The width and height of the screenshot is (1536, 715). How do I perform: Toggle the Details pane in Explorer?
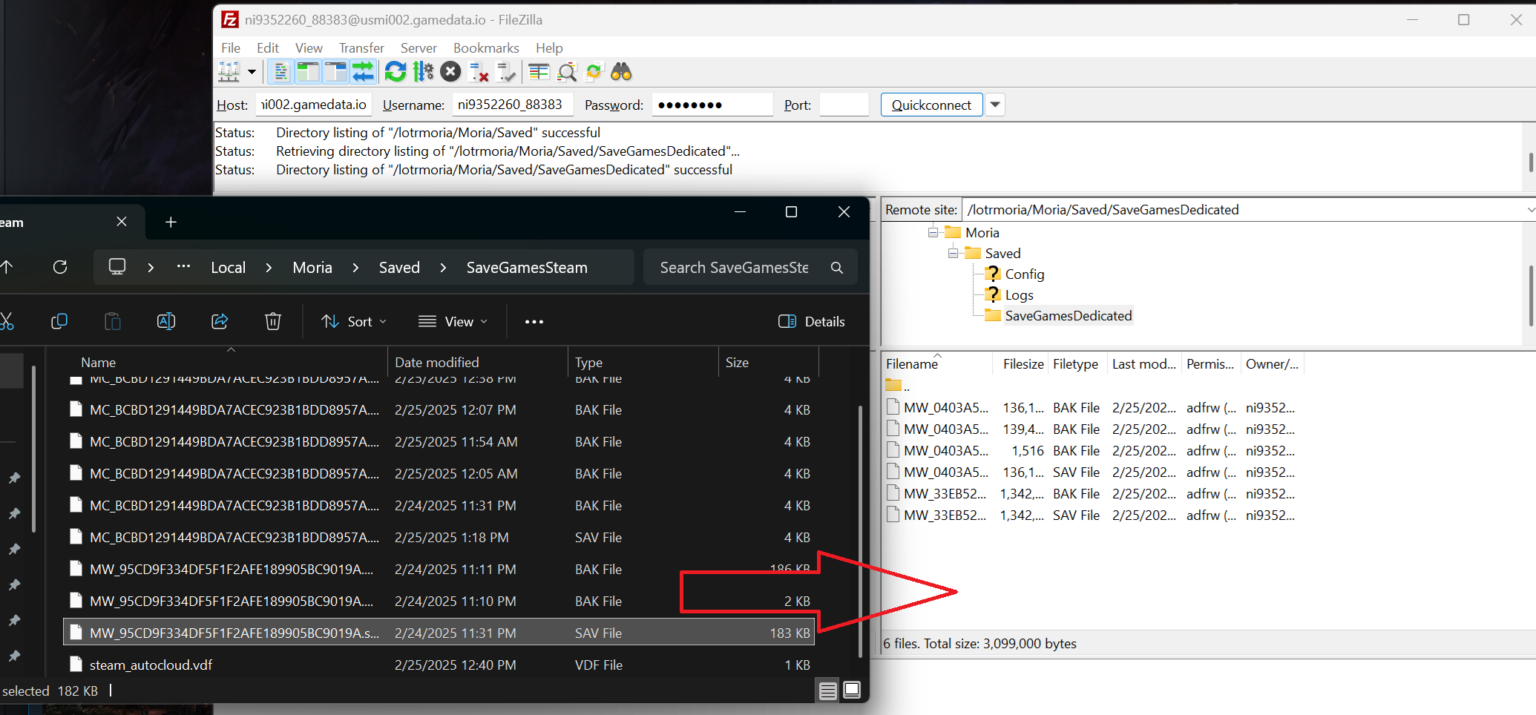811,321
